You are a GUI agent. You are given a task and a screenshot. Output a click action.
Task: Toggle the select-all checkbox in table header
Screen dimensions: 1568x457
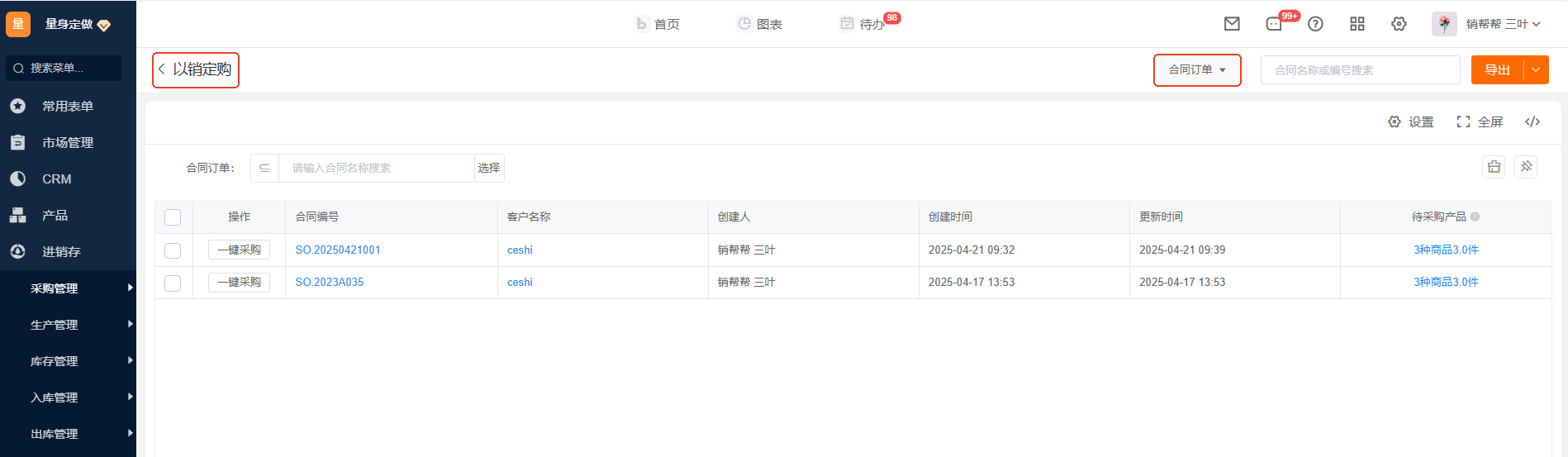click(173, 217)
